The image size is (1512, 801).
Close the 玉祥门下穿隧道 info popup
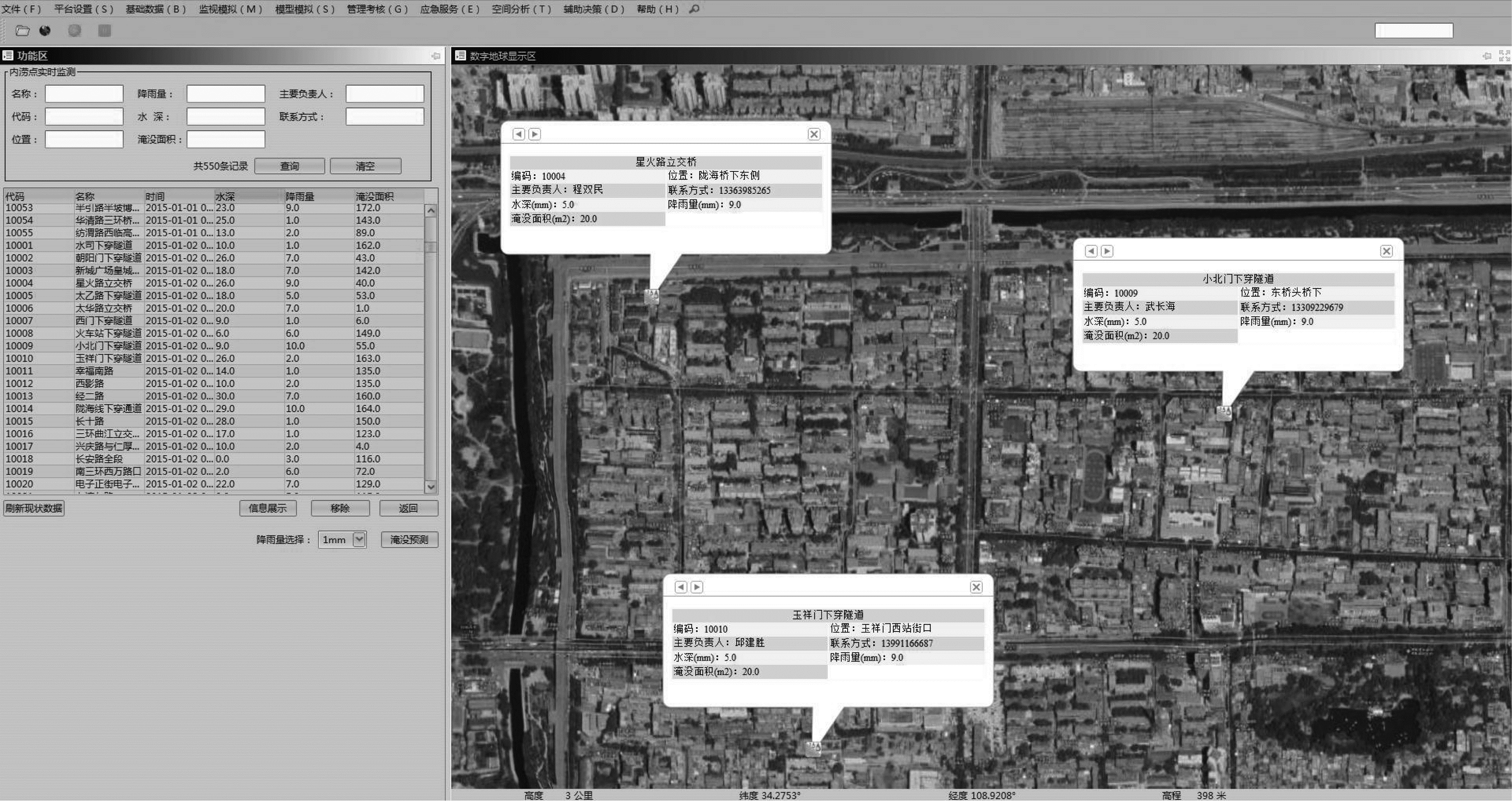[976, 587]
